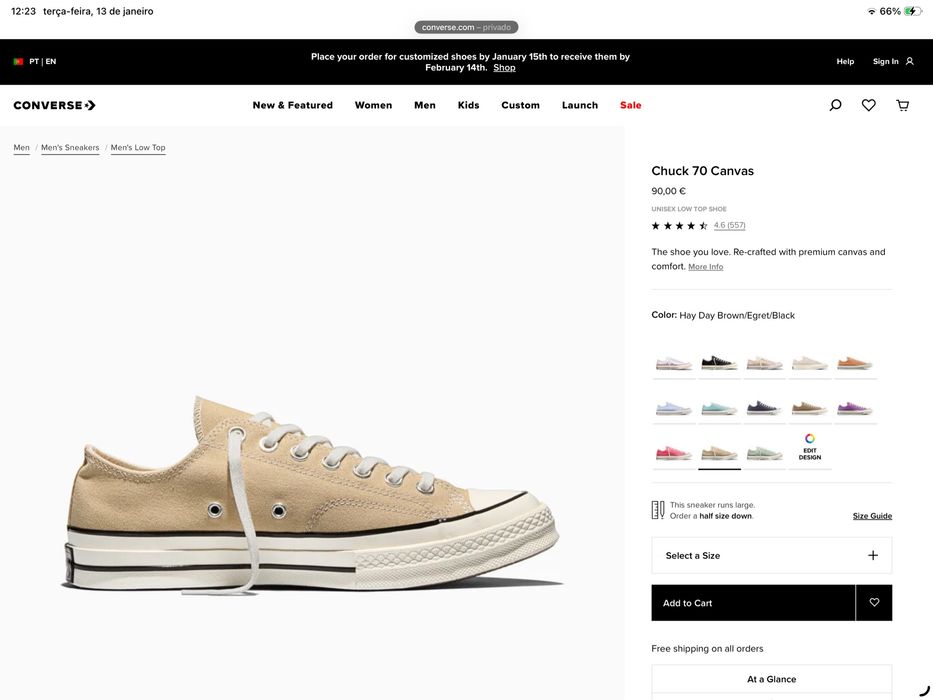Switch language to PT
Screen dimensions: 933x700
(x=34, y=61)
